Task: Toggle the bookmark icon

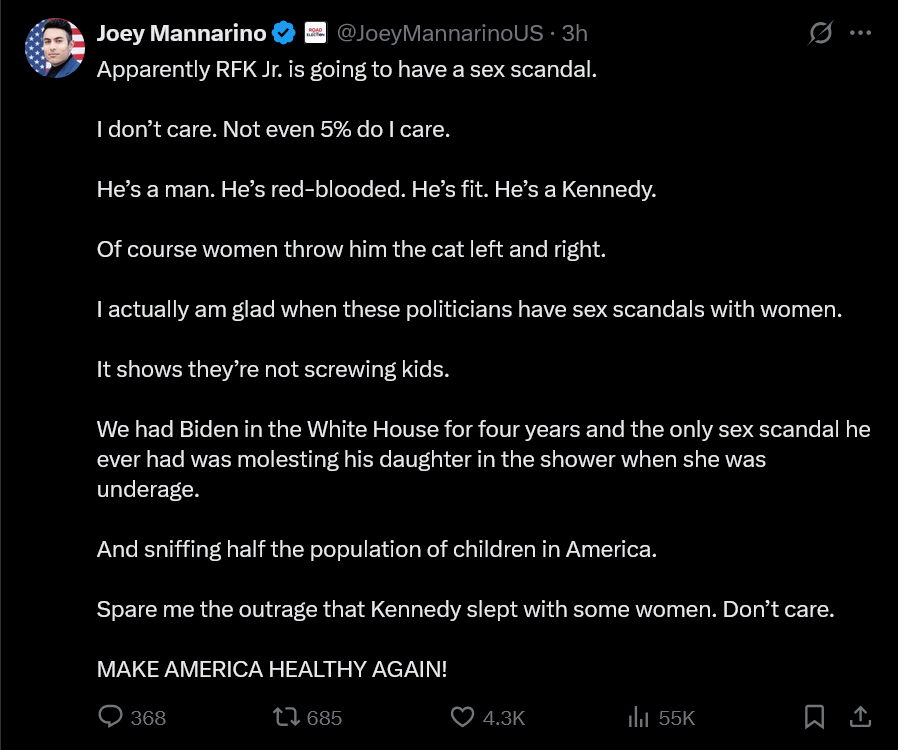Action: (x=814, y=717)
